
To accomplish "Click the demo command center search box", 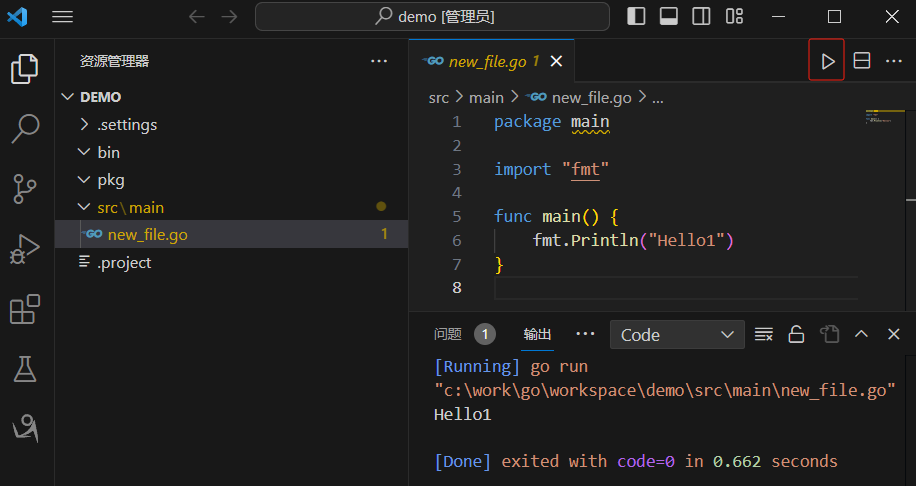I will [x=432, y=16].
